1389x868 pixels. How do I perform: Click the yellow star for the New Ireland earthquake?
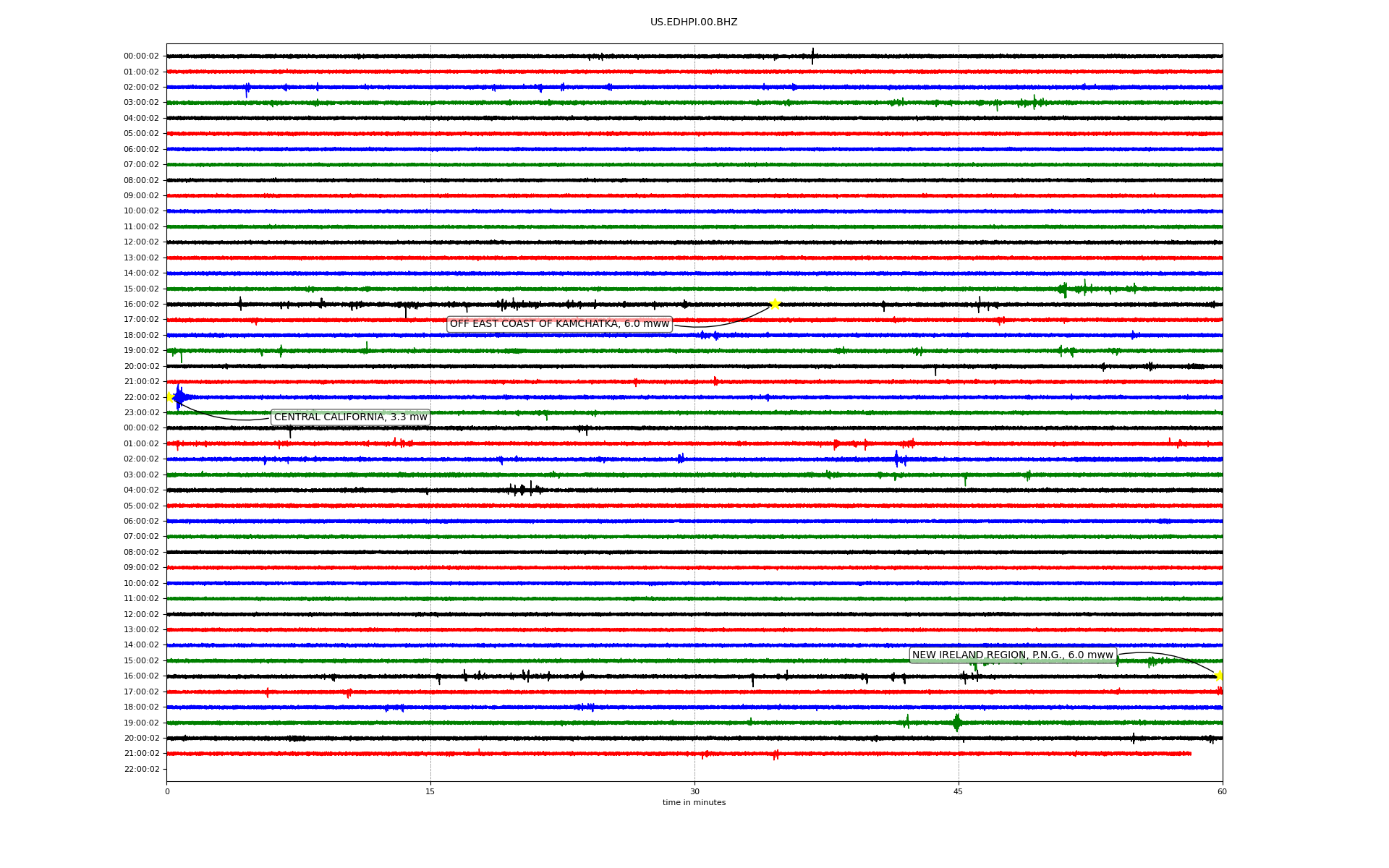[1219, 676]
